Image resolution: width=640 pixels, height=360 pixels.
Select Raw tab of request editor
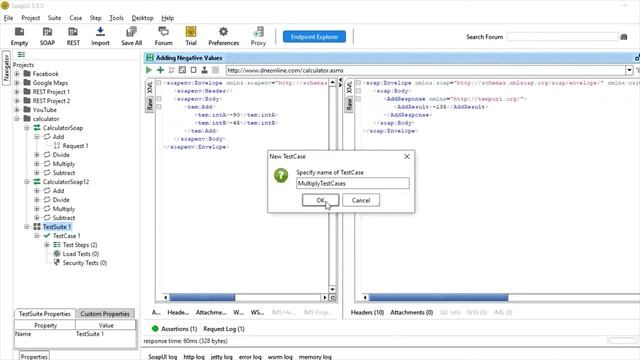point(150,104)
